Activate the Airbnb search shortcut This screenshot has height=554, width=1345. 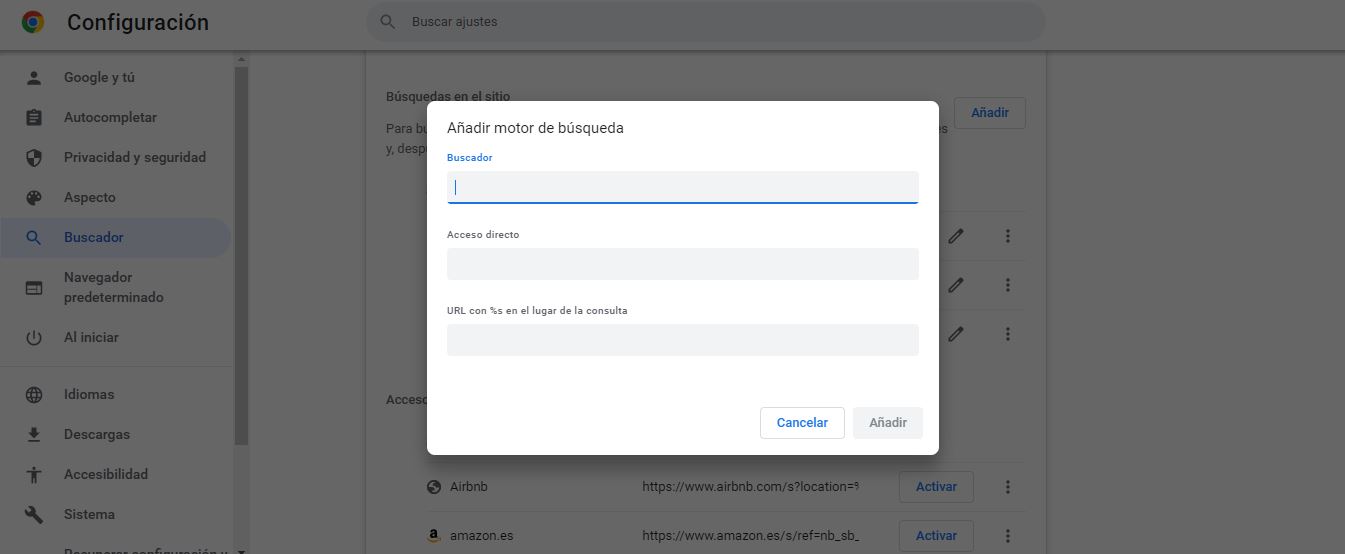[936, 487]
